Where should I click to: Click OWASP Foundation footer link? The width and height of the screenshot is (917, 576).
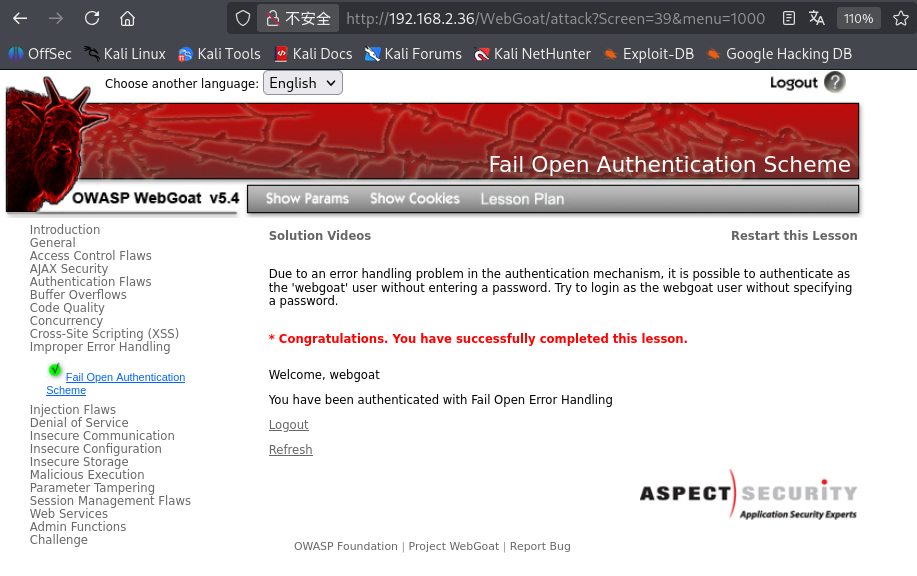coord(346,546)
